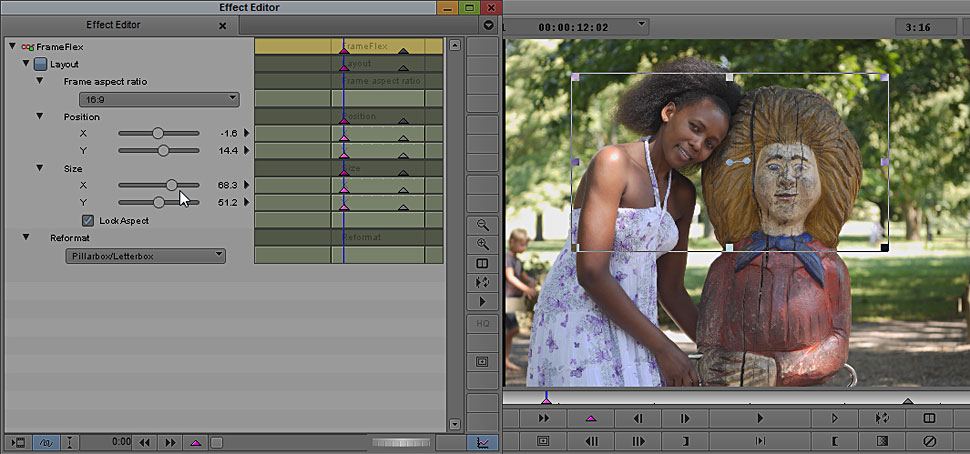Click the Add Keyframe icon under the monitor
Viewport: 970px width, 454px height.
coord(590,418)
